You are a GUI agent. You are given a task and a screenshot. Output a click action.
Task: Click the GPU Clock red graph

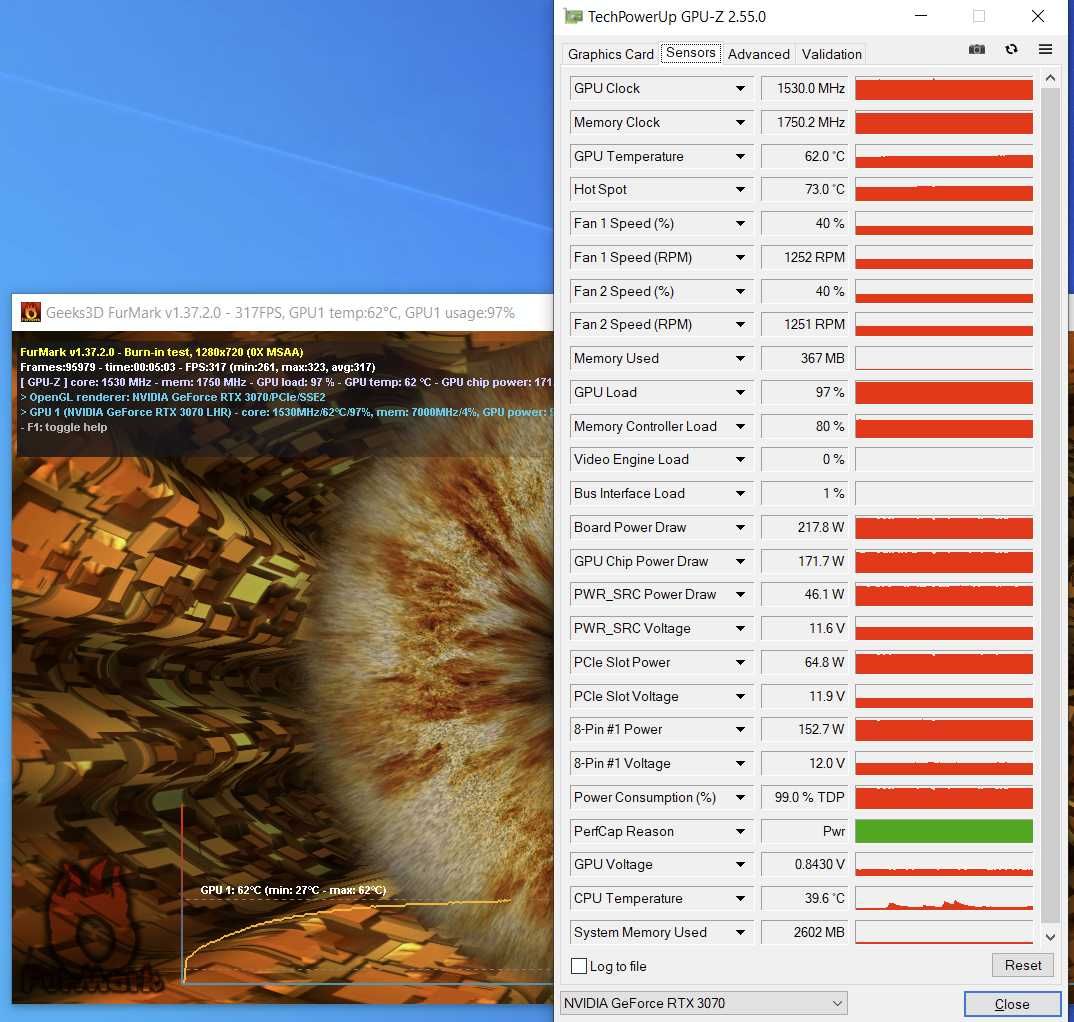tap(944, 89)
